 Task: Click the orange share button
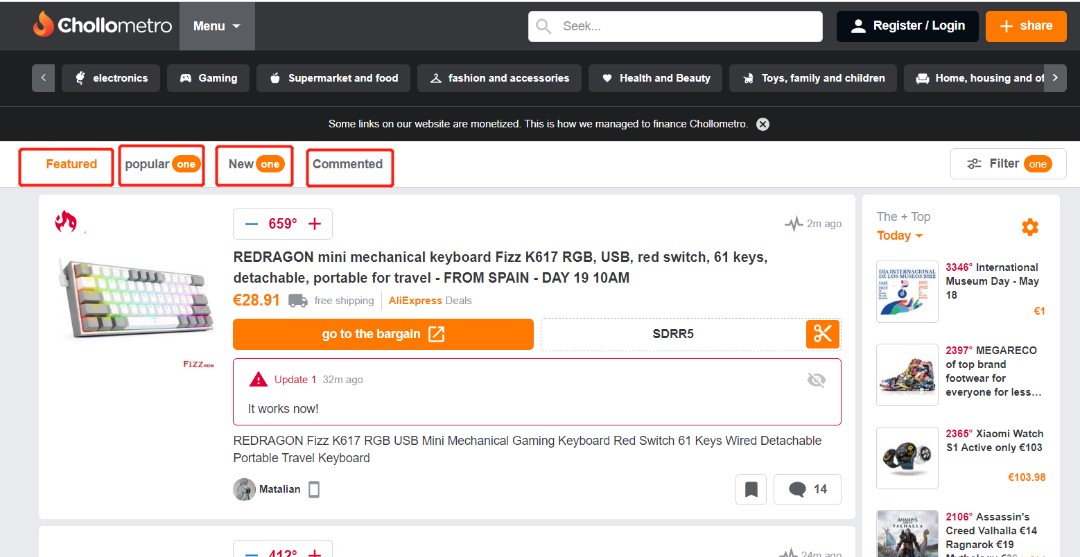[x=1026, y=26]
